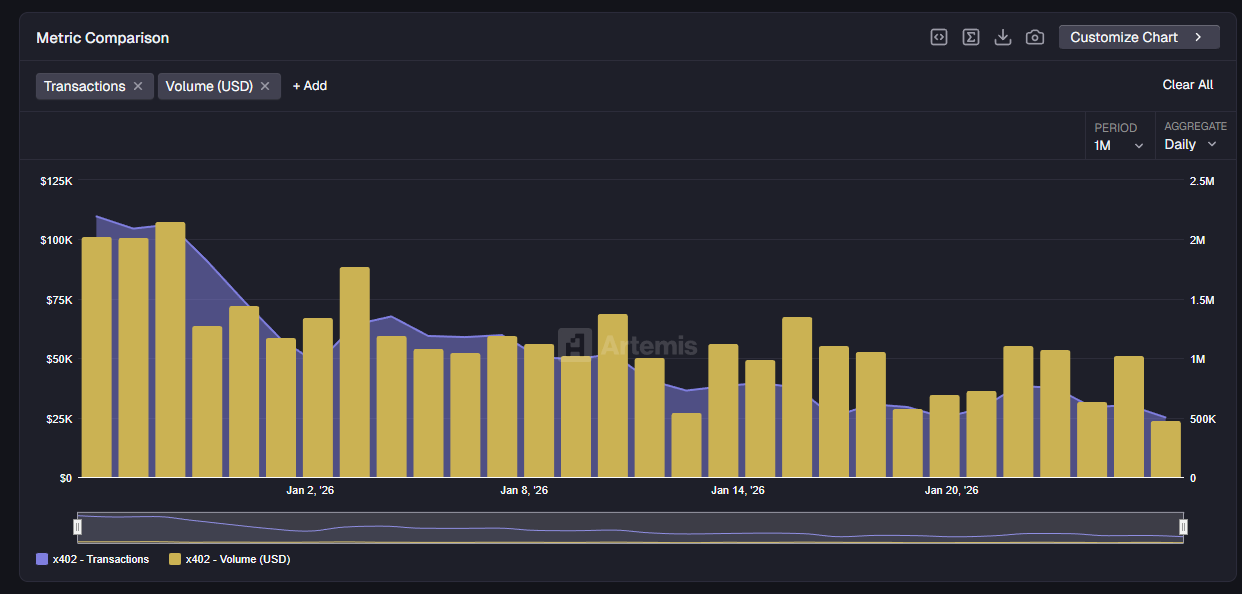The image size is (1242, 594).
Task: Click the Jan 20, '26 axis label
Action: (952, 490)
